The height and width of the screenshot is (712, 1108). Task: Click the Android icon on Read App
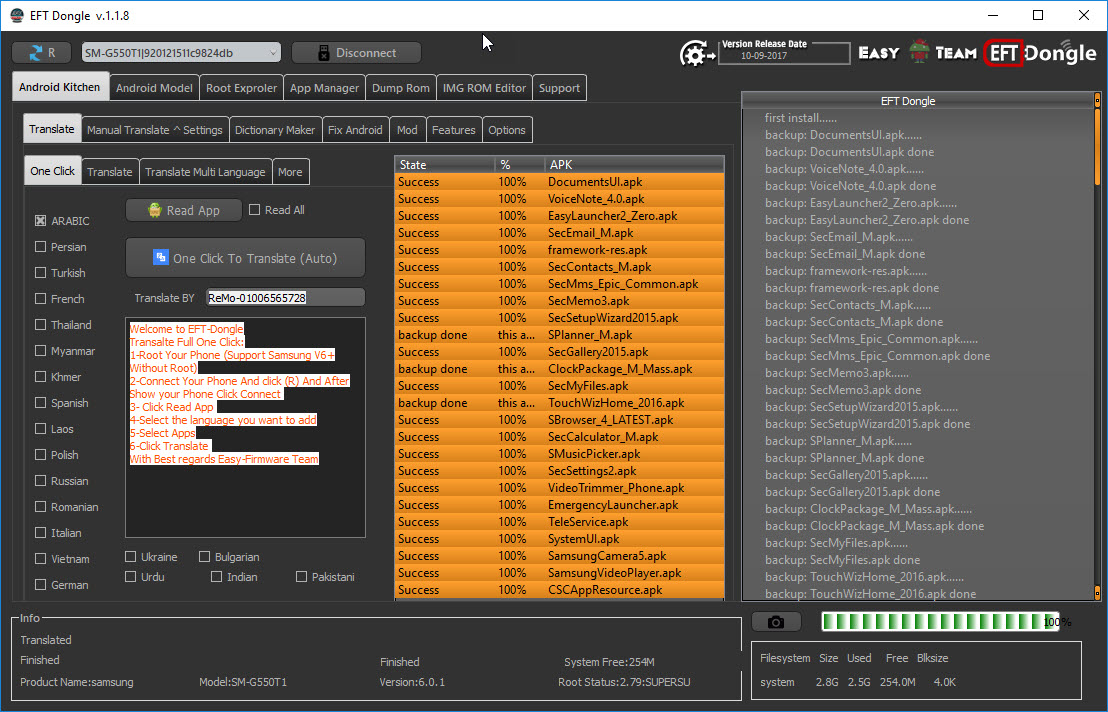(155, 210)
